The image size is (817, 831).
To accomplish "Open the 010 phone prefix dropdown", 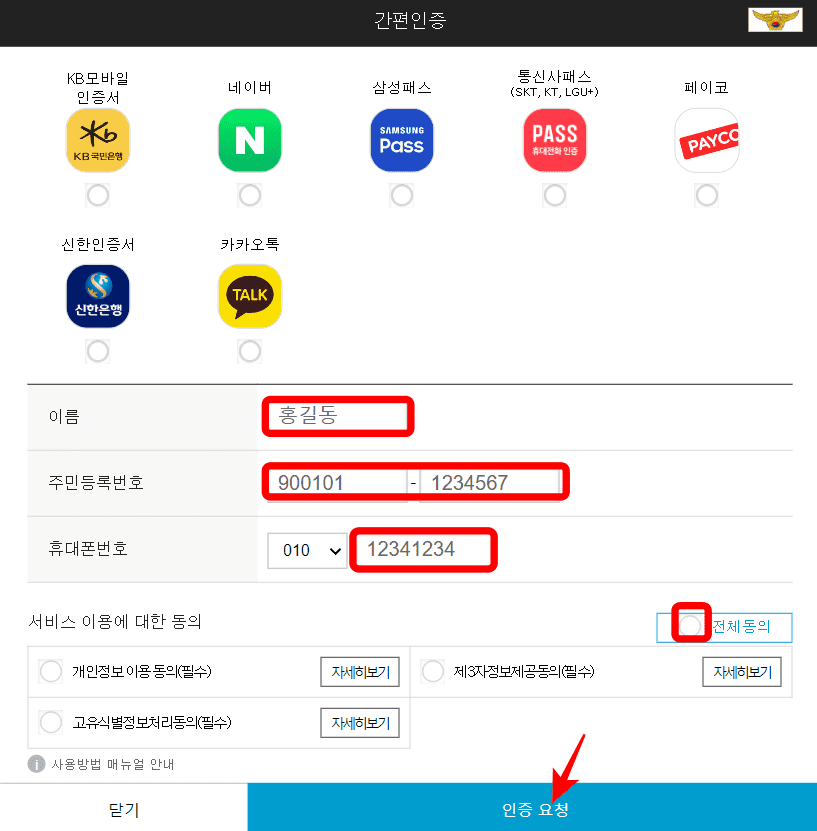I will pos(307,551).
